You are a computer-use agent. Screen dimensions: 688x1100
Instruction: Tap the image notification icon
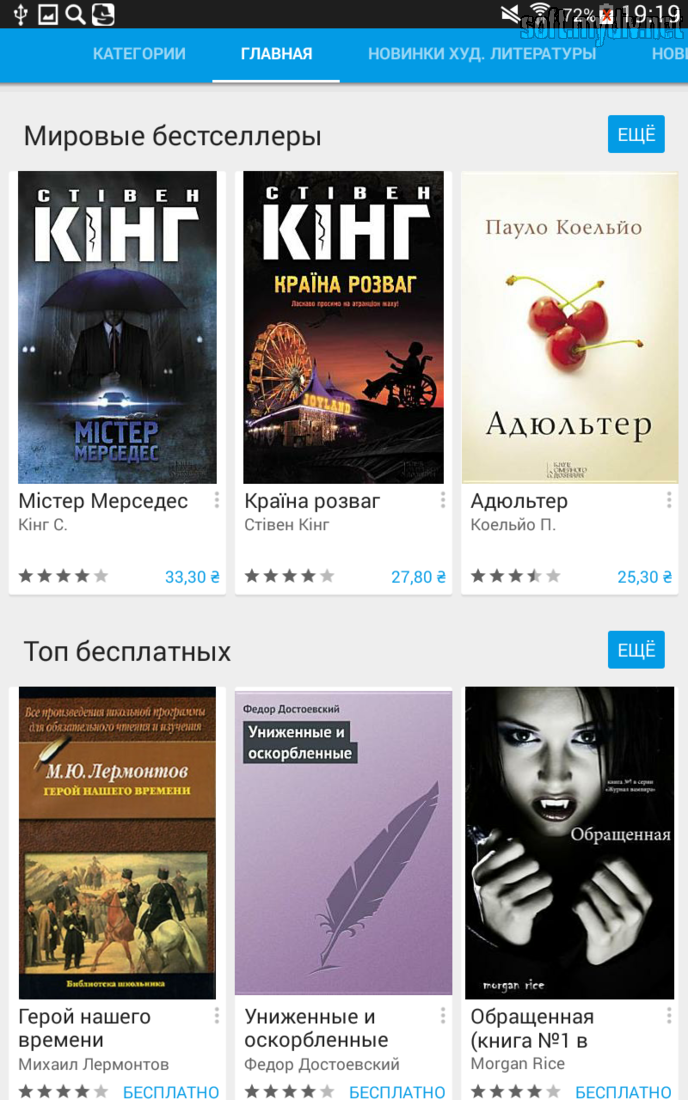coord(48,14)
